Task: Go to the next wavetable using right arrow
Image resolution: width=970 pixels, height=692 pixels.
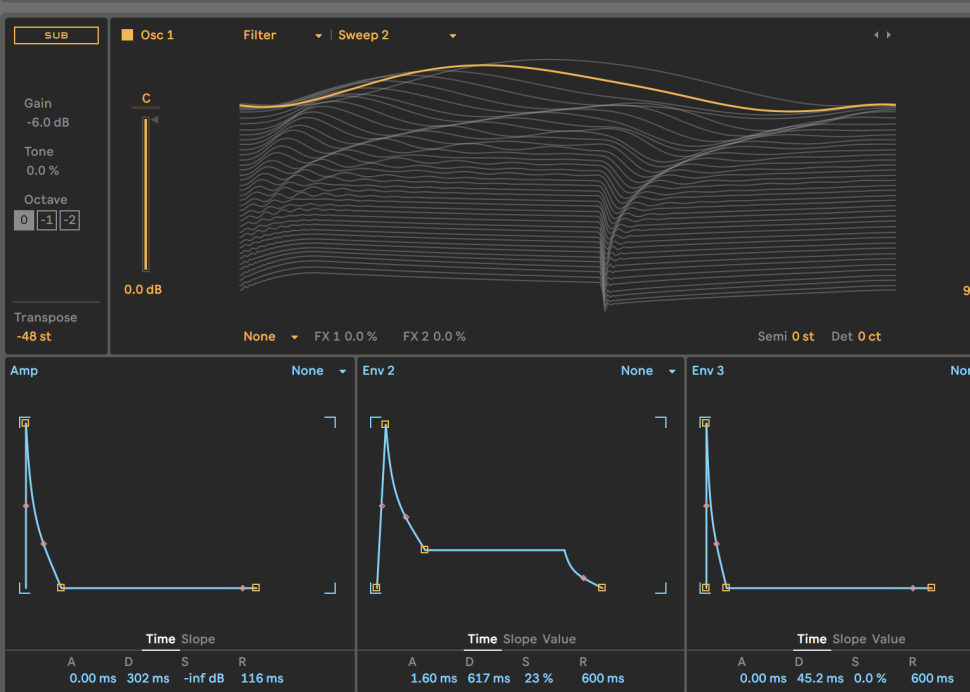Action: tap(889, 35)
